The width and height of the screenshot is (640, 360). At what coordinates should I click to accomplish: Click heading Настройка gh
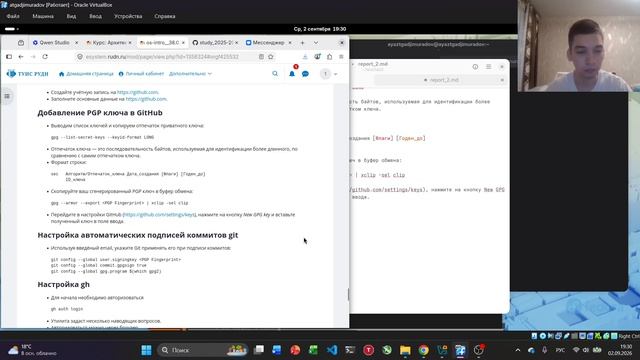coord(63,284)
